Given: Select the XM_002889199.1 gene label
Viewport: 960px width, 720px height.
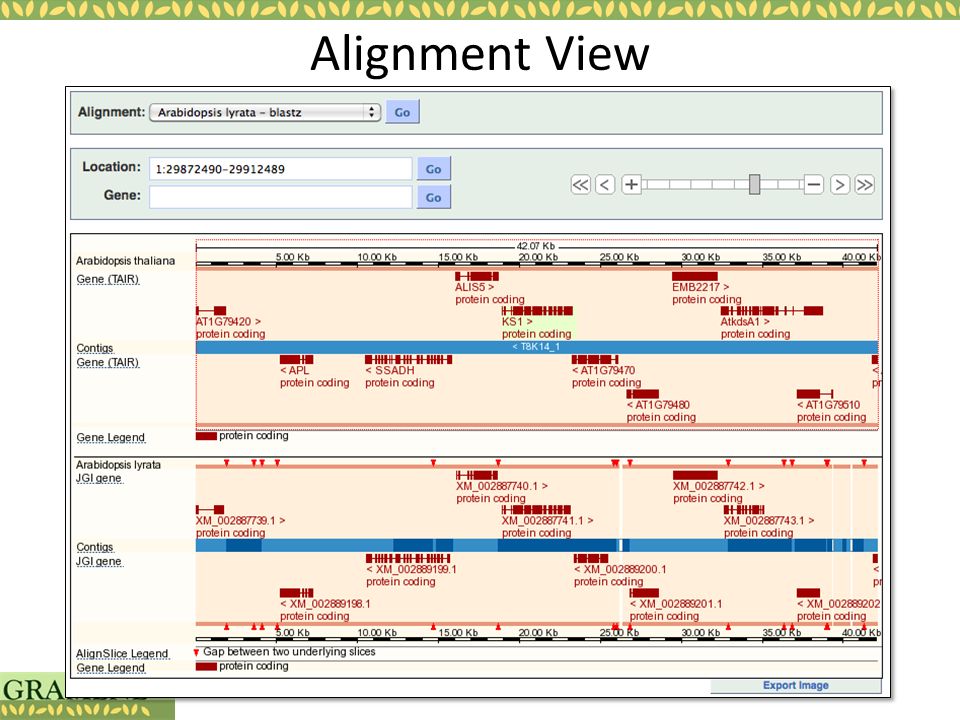Looking at the screenshot, I should tap(411, 569).
